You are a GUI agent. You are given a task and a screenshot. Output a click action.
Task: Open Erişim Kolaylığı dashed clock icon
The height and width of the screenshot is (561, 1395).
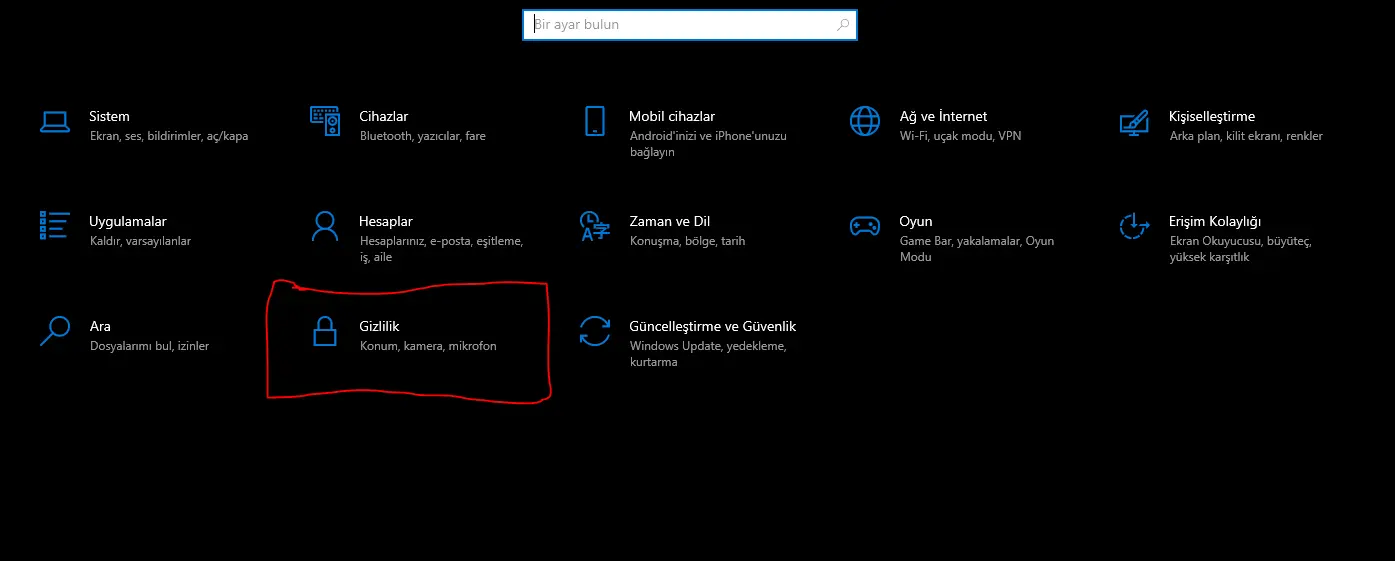pyautogui.click(x=1134, y=226)
